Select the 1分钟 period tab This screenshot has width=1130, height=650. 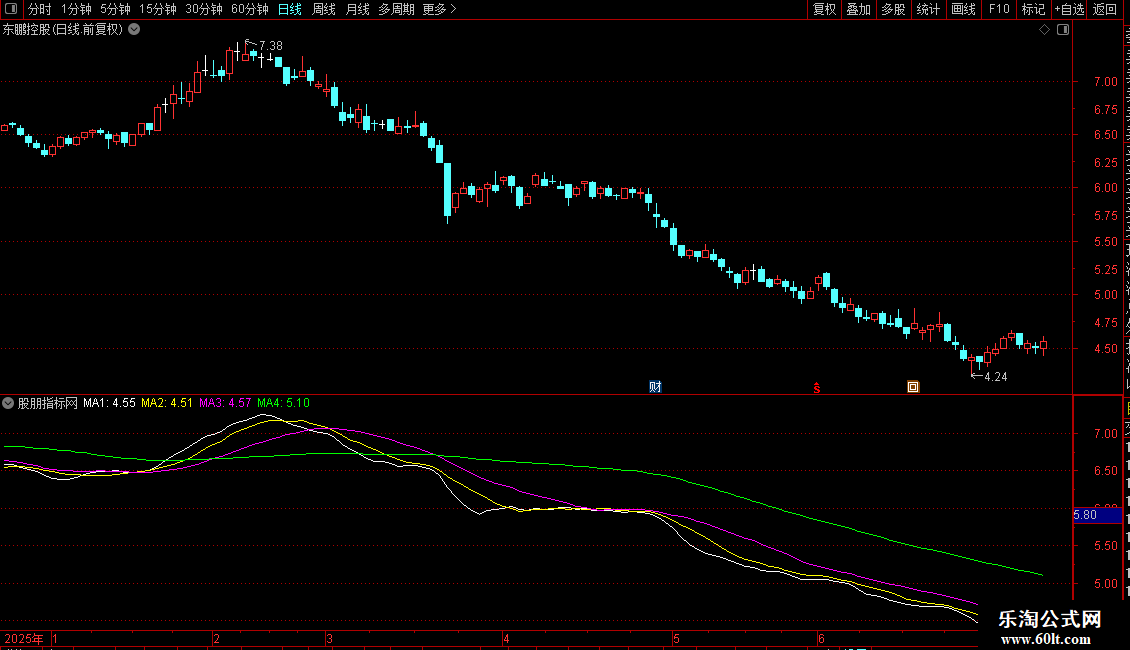(76, 9)
